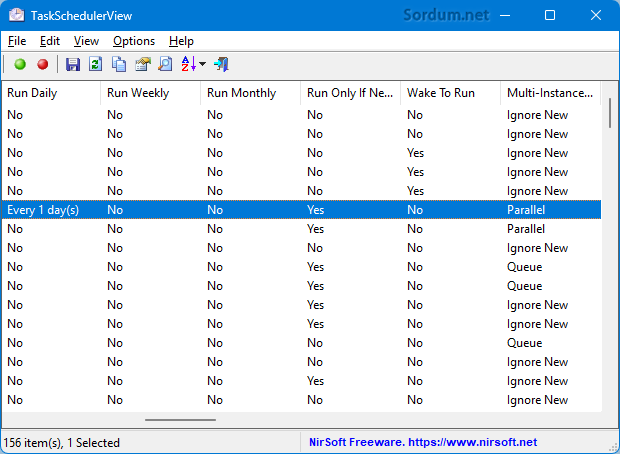Open the Options menu
The width and height of the screenshot is (620, 454).
[x=134, y=41]
